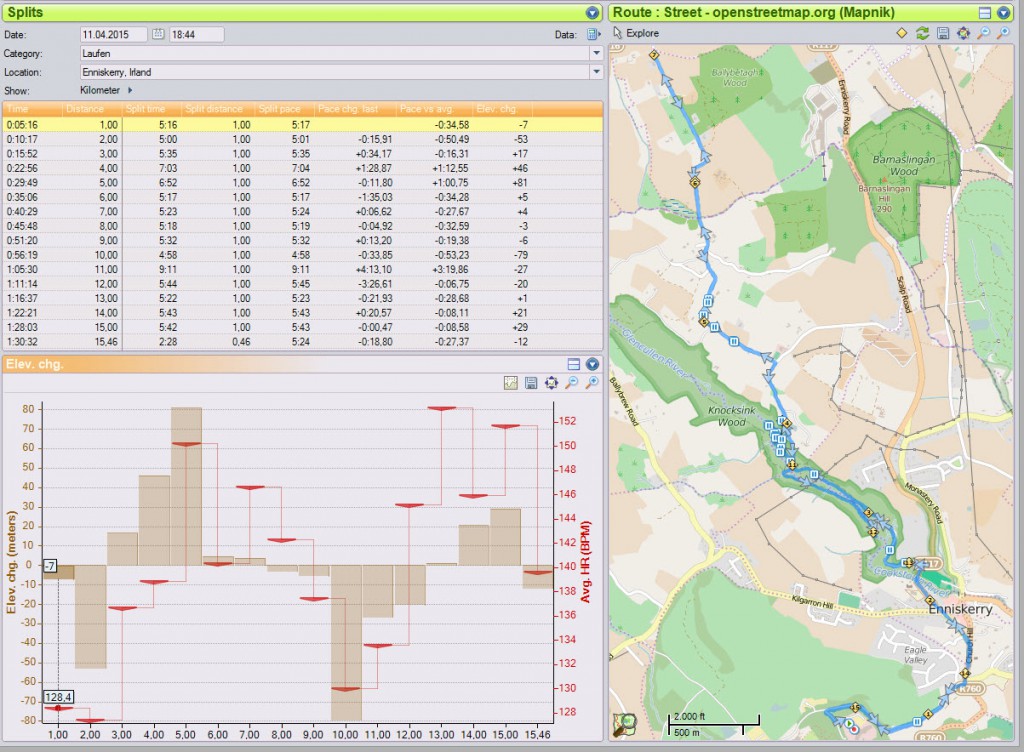The image size is (1024, 752).
Task: Toggle the Elev. chg. chart panel layout icon
Action: pyautogui.click(x=573, y=364)
